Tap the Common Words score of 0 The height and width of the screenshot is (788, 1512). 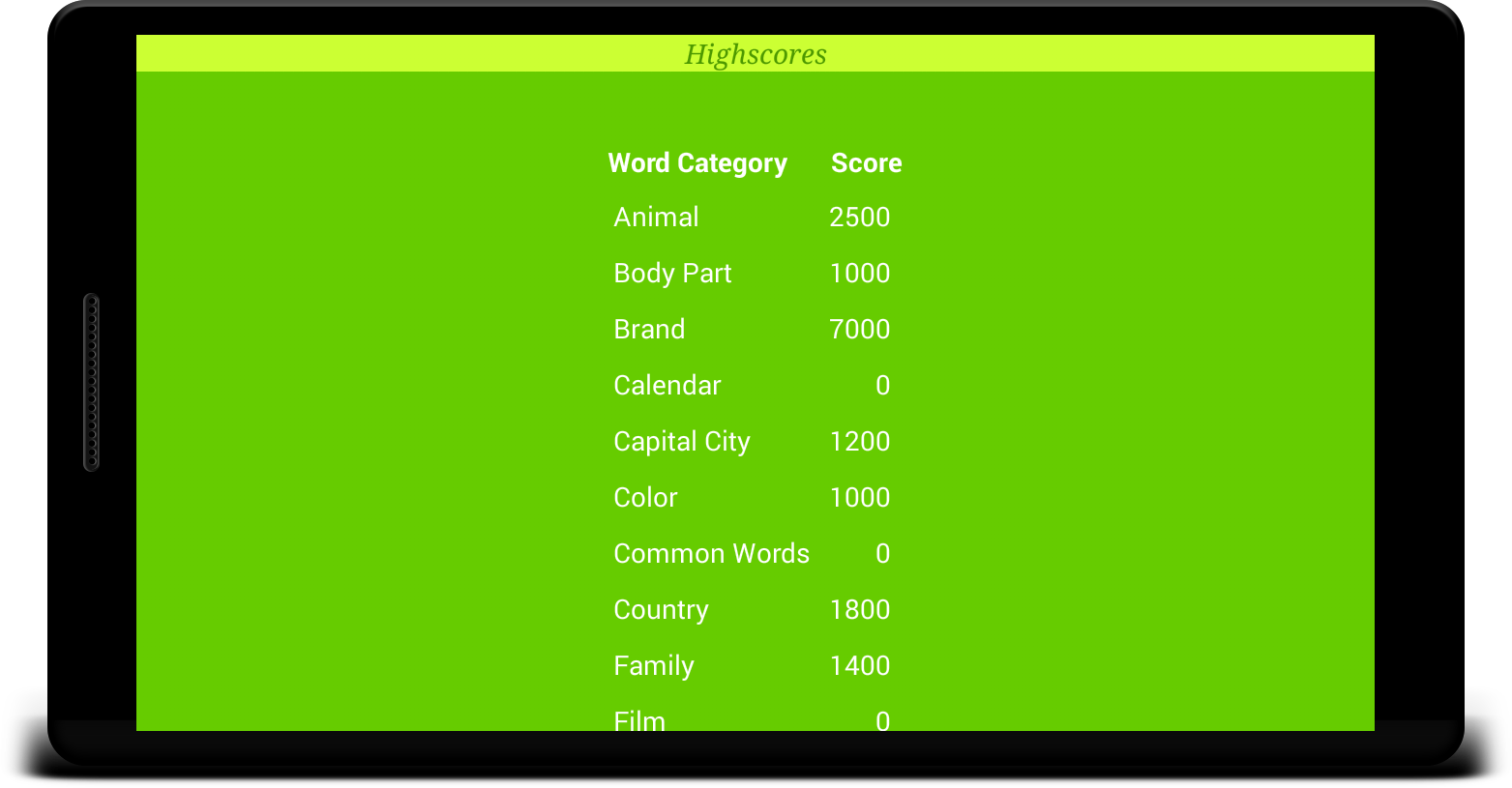pos(882,554)
